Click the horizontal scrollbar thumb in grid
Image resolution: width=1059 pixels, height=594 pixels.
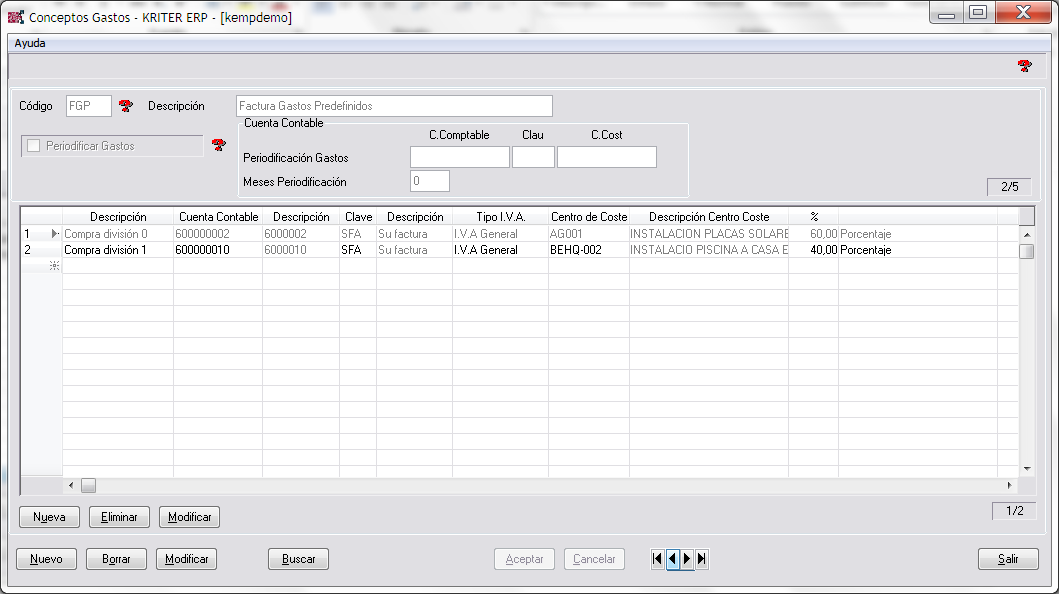tap(88, 485)
